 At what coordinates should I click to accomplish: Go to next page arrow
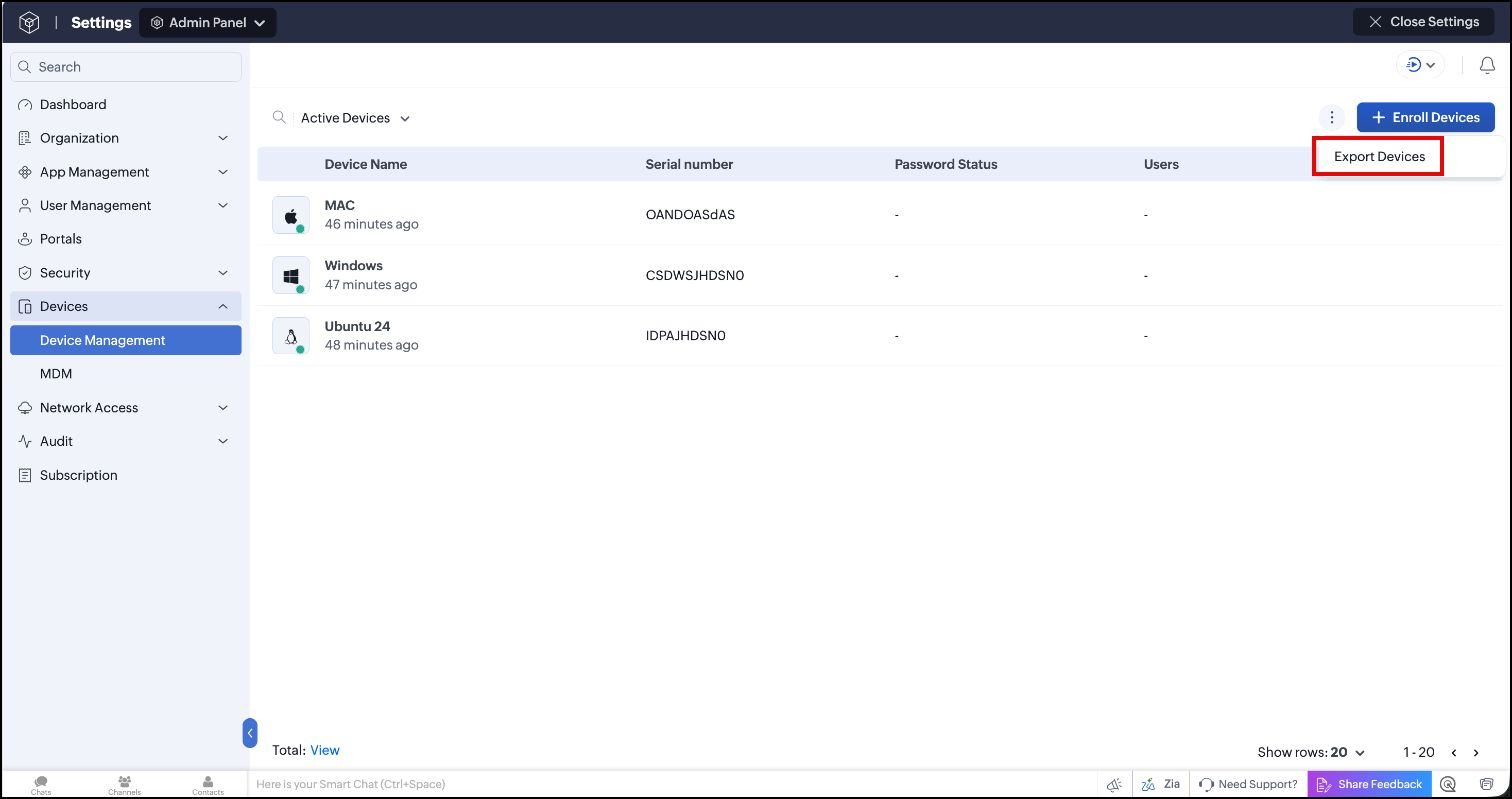click(1475, 753)
